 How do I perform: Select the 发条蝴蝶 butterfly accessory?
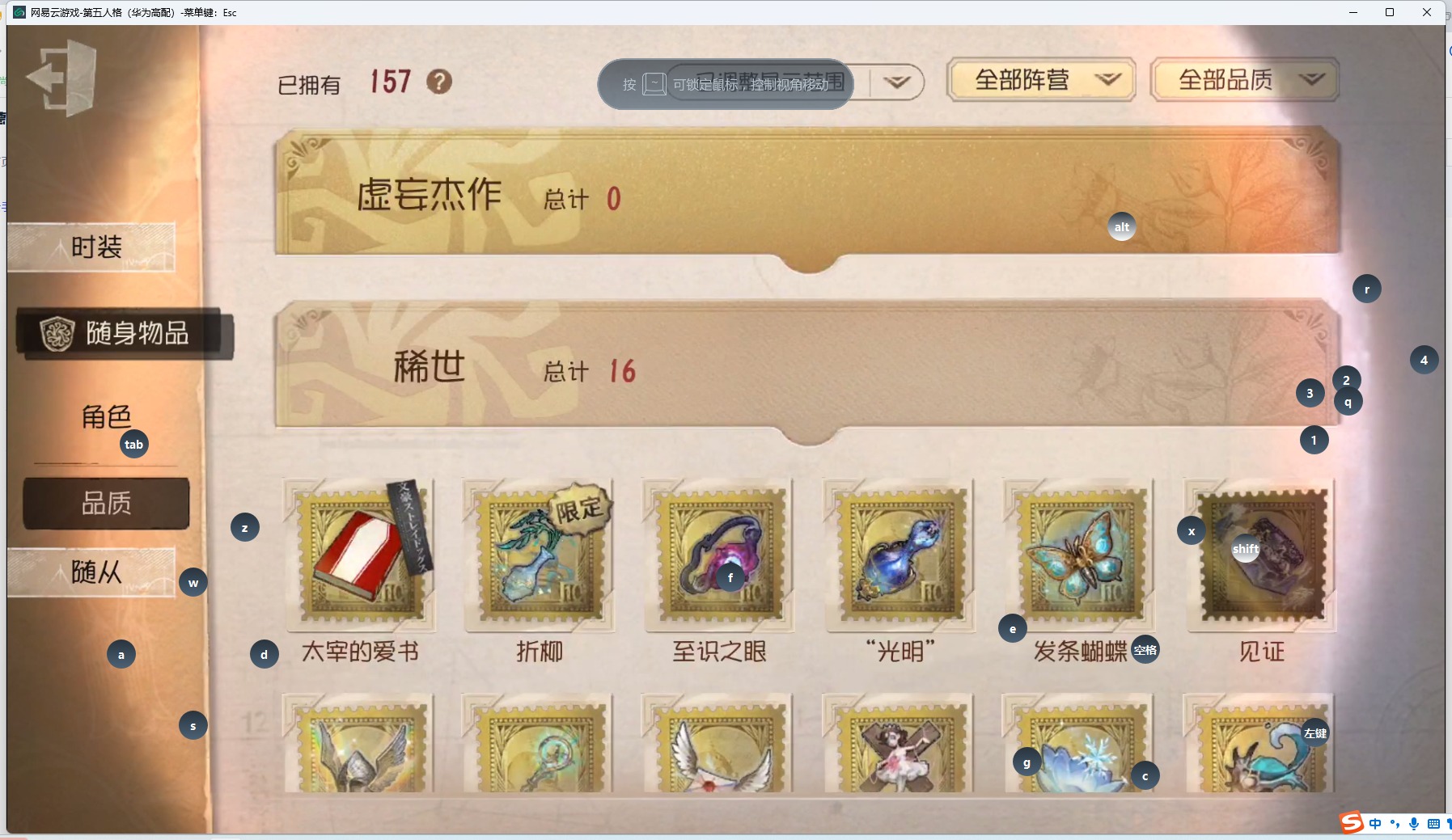click(1079, 555)
